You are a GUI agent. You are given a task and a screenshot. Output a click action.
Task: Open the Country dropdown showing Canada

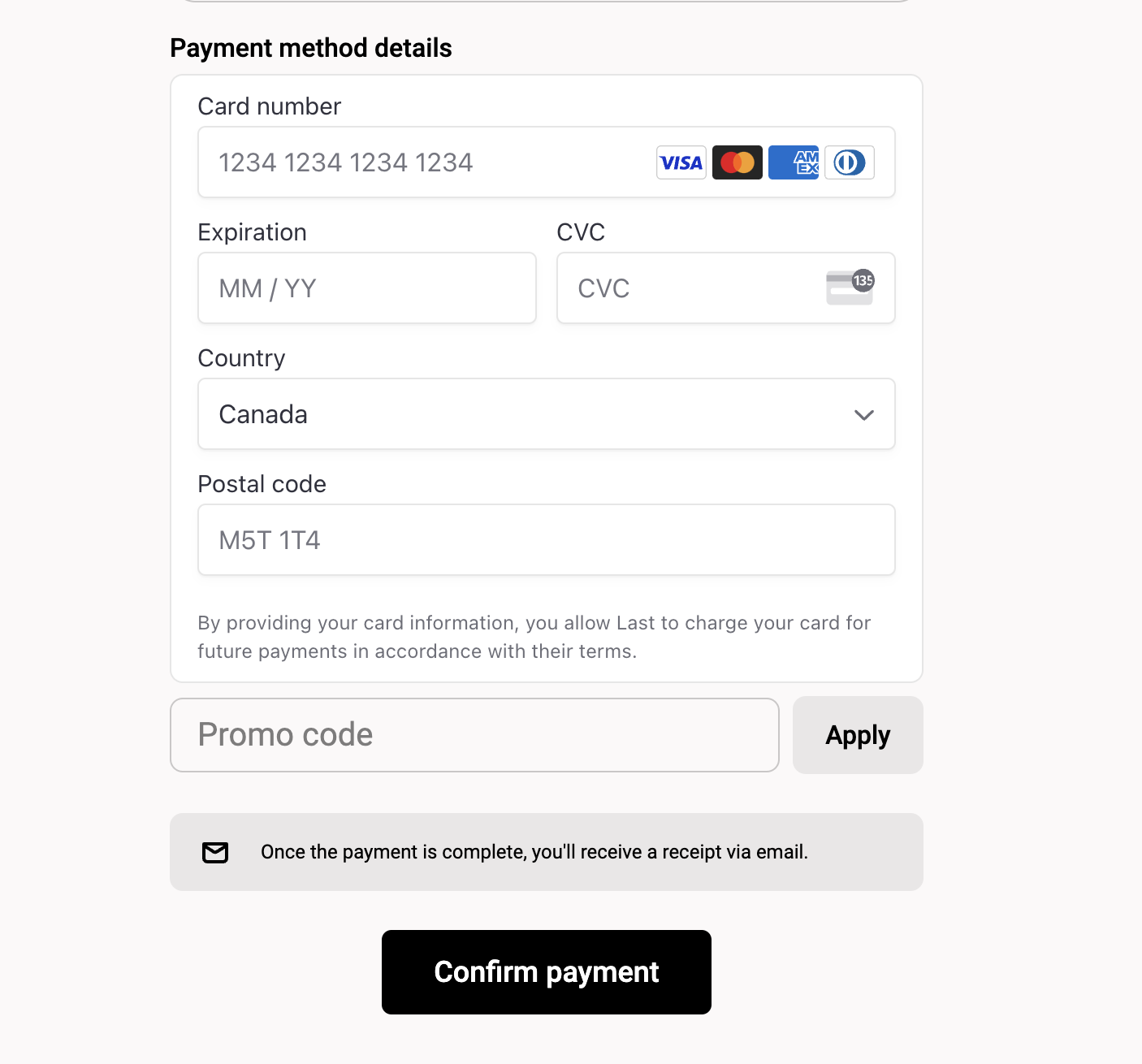[547, 414]
